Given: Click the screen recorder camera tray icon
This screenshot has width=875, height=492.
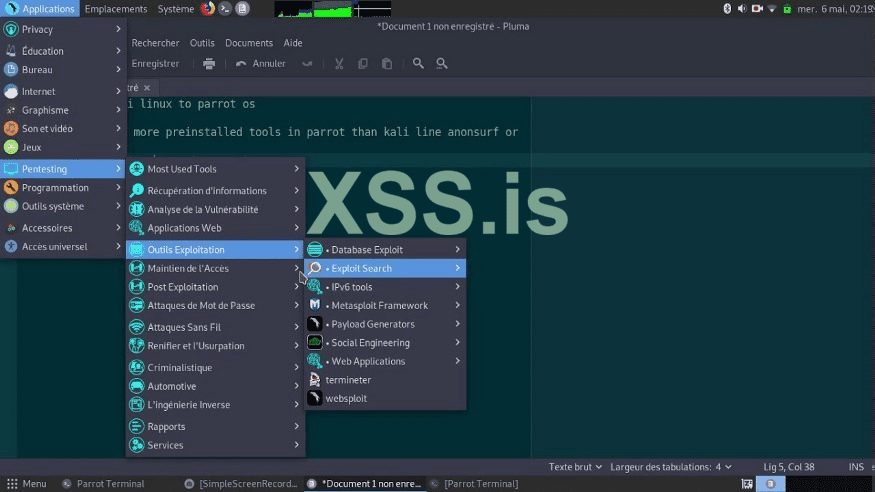Looking at the screenshot, I should [757, 8].
